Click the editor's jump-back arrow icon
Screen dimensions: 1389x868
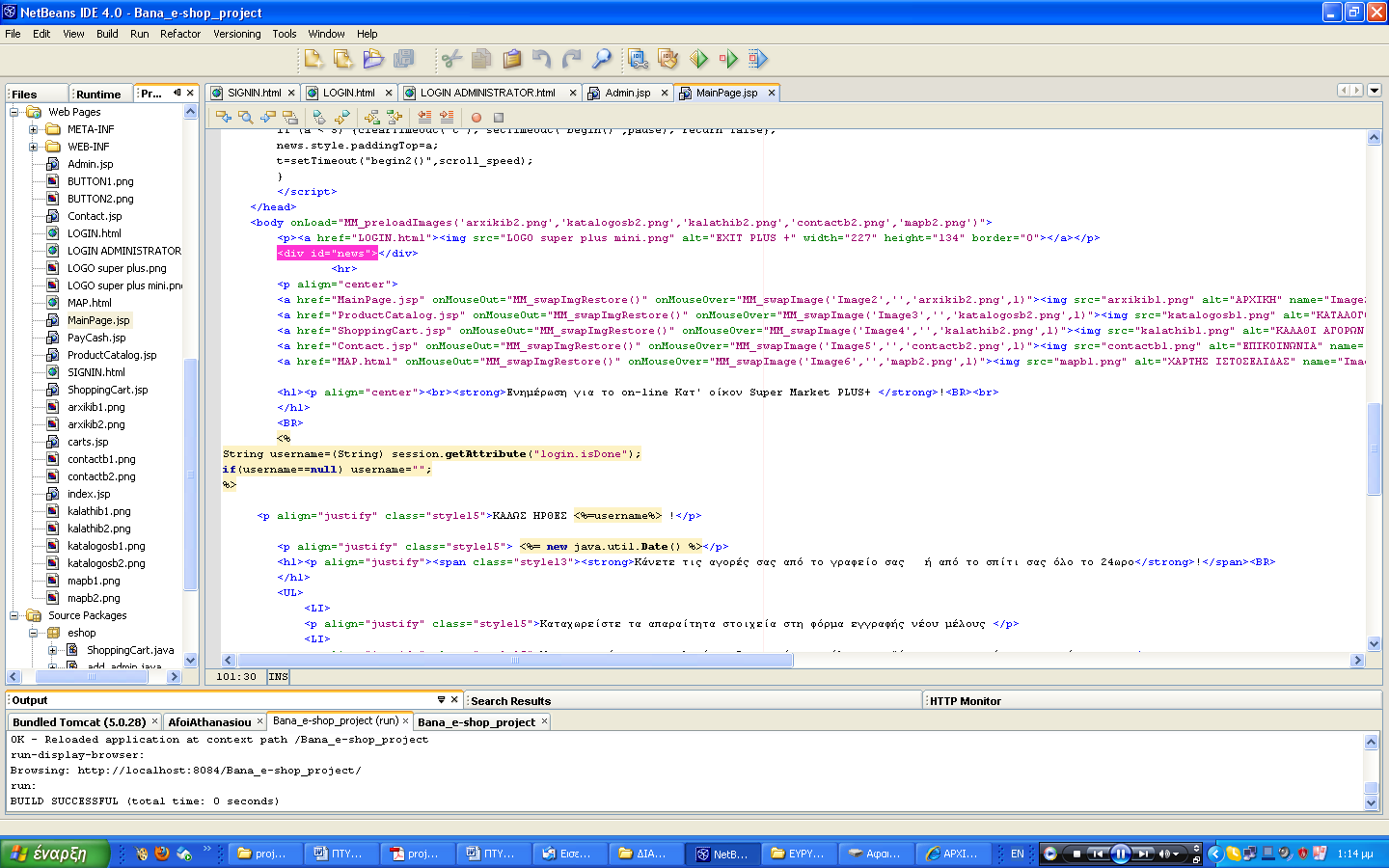224,117
